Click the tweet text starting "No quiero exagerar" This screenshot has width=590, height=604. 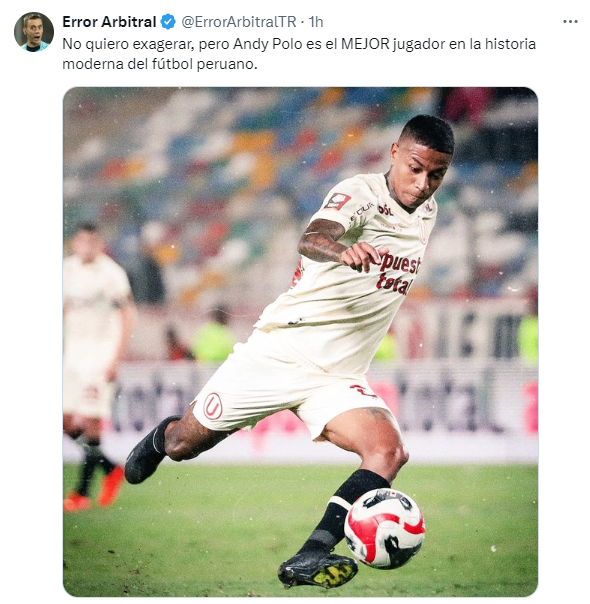tap(299, 54)
